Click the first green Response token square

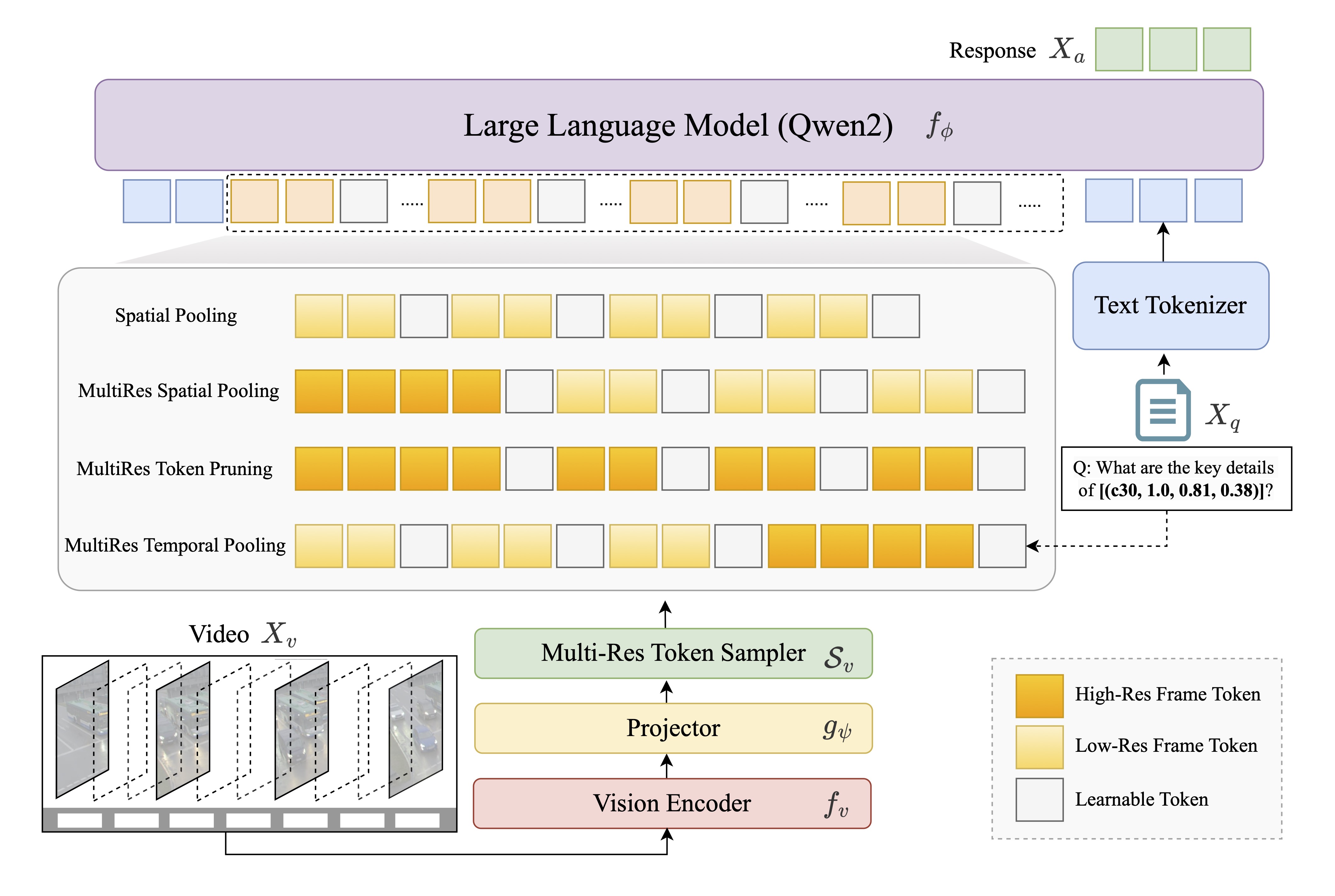pos(1118,49)
